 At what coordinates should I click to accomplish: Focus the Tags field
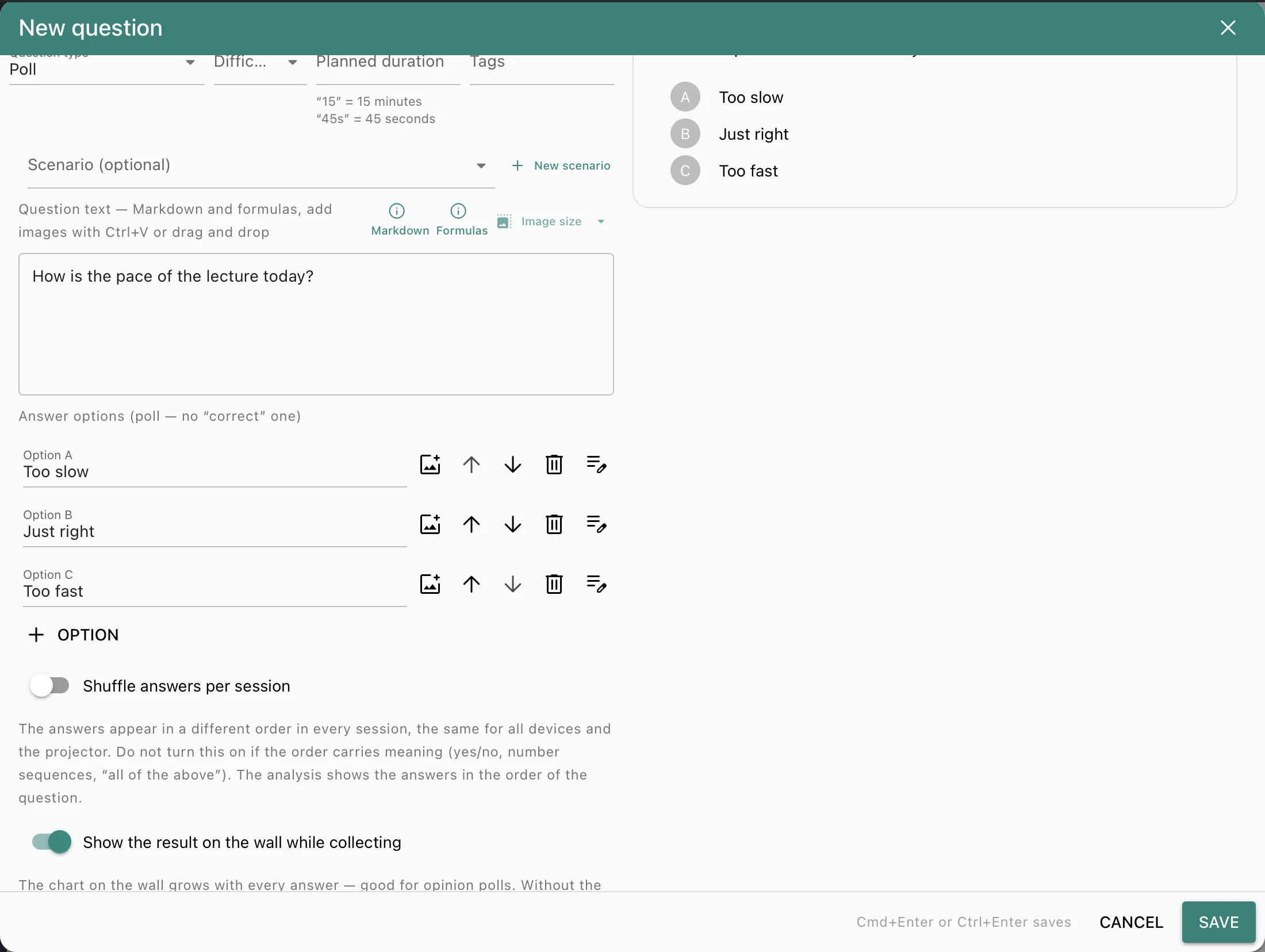click(542, 69)
